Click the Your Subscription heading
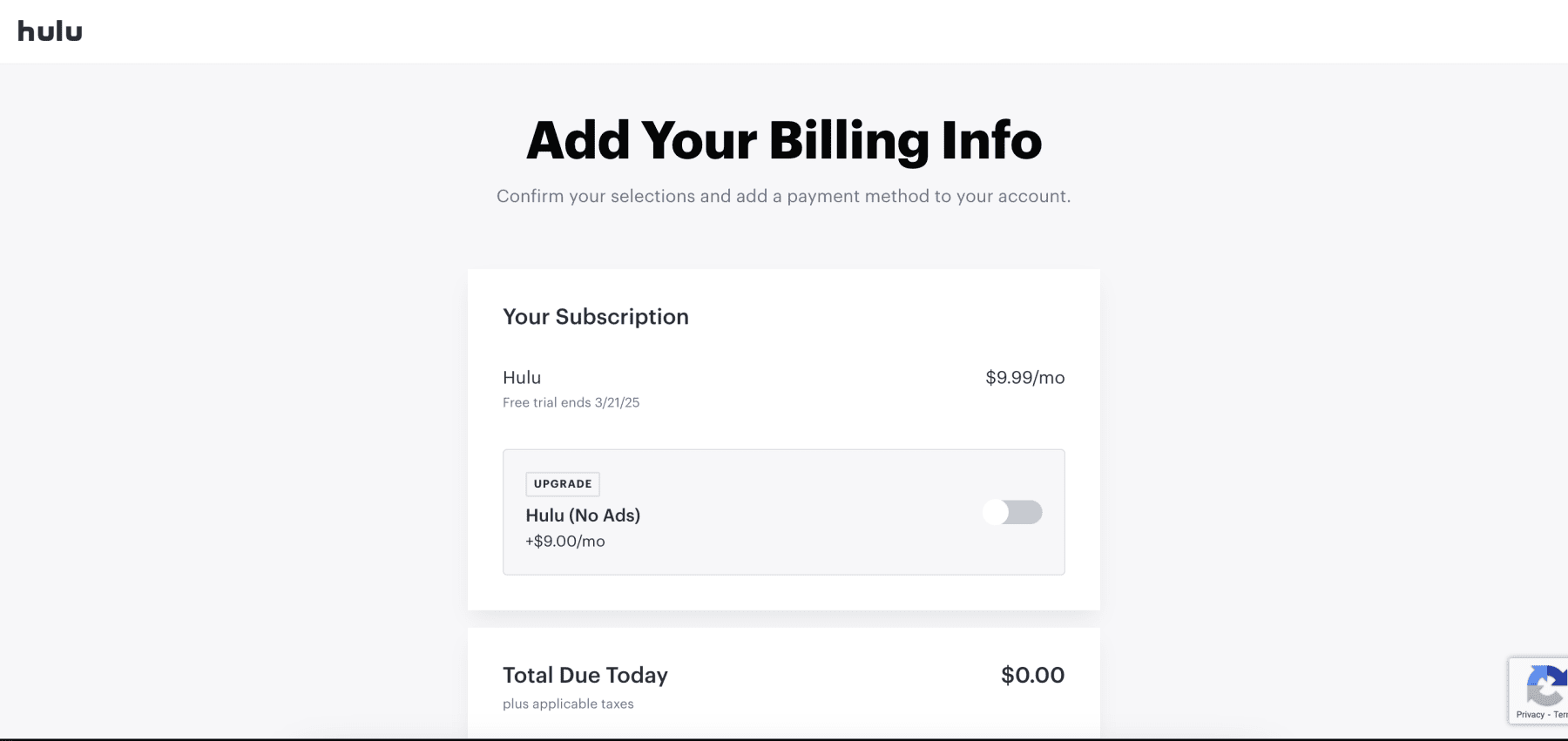 tap(596, 317)
